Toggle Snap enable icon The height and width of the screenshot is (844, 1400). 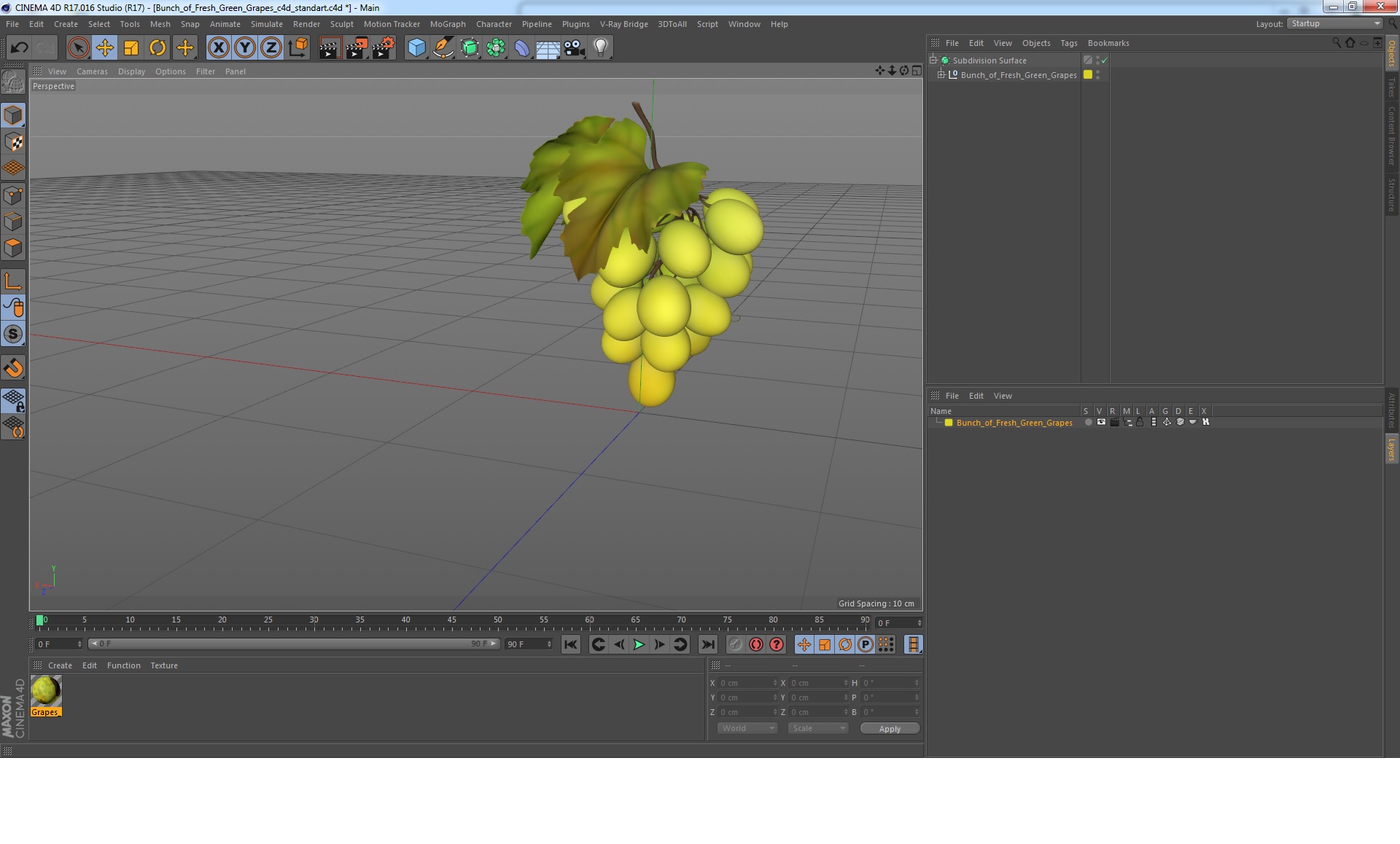13,335
